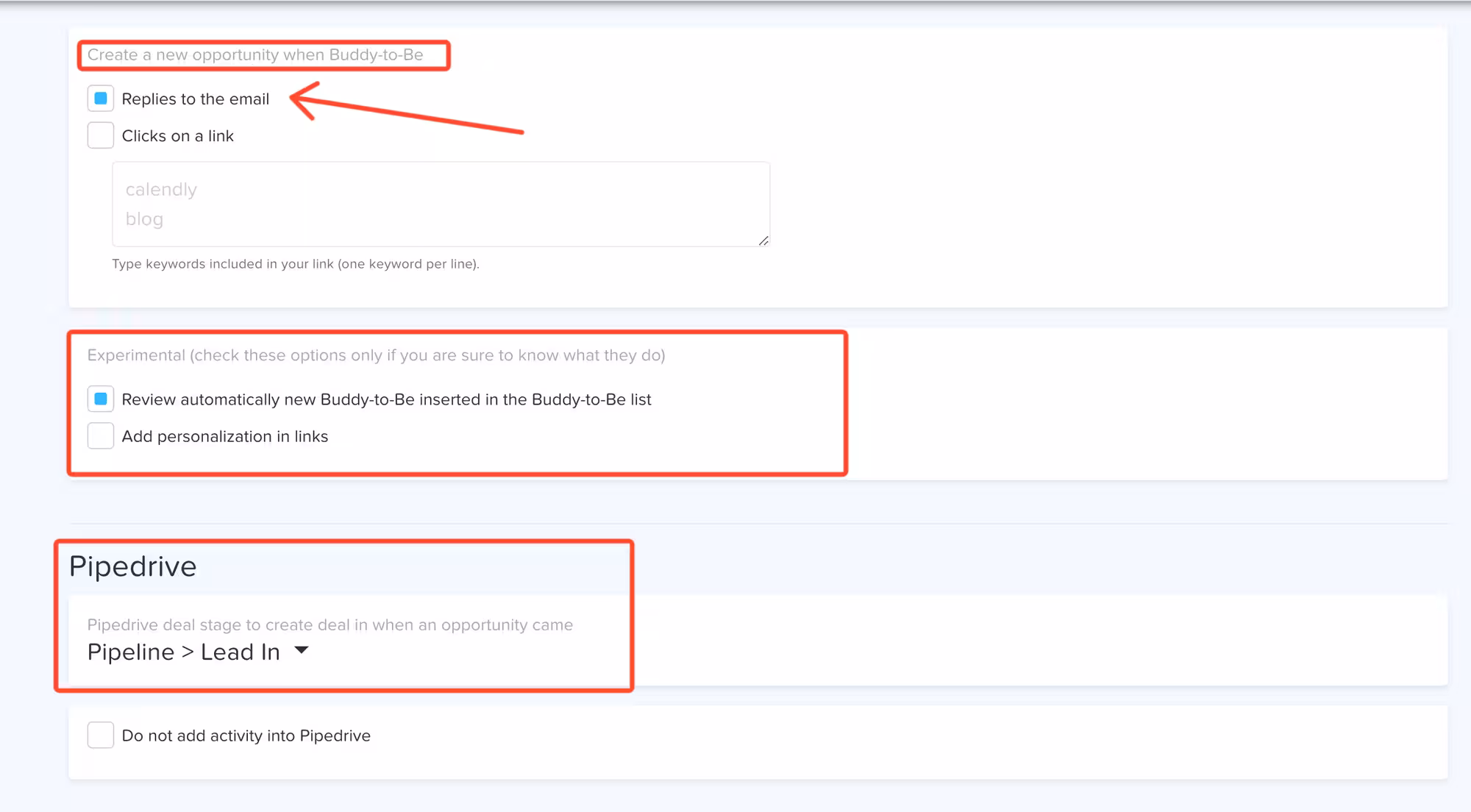The image size is (1471, 812).
Task: Click the 'Review automatically new Buddy-to-Be' label text
Action: point(386,399)
